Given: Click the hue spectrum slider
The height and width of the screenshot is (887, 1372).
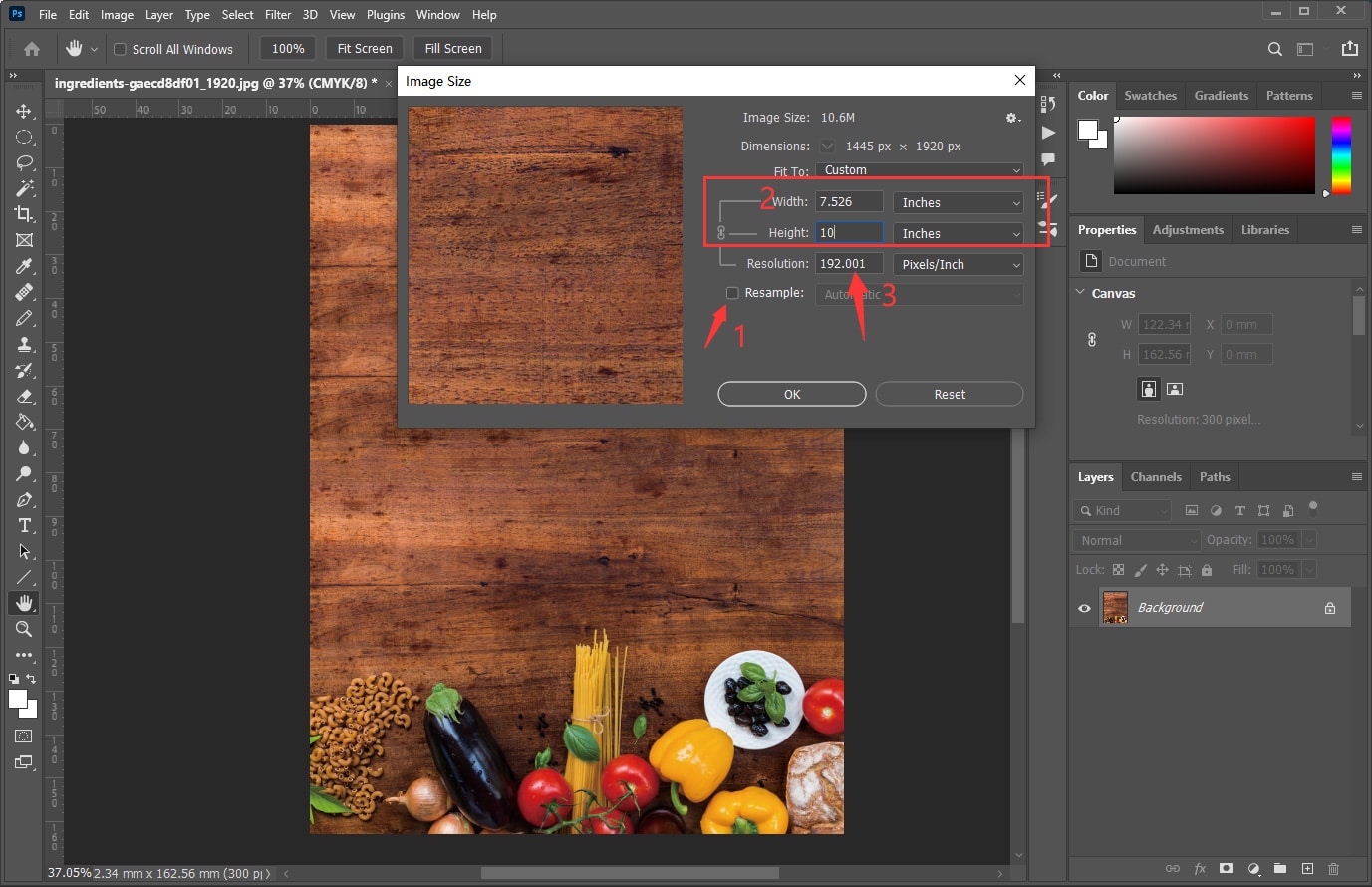Looking at the screenshot, I should (1341, 155).
